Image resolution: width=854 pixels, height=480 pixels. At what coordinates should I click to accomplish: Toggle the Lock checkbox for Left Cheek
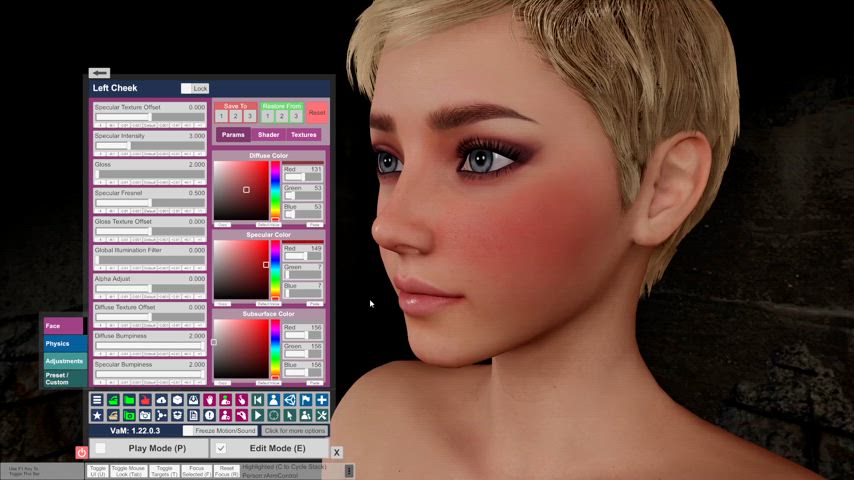pyautogui.click(x=186, y=88)
